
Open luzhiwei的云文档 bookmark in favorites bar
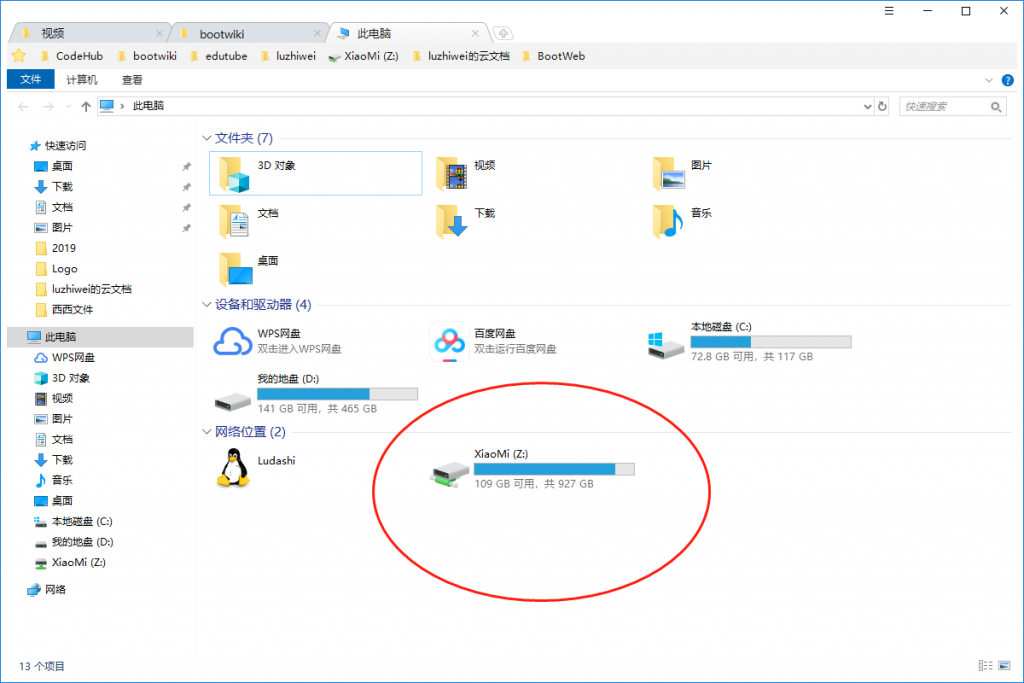pyautogui.click(x=461, y=56)
